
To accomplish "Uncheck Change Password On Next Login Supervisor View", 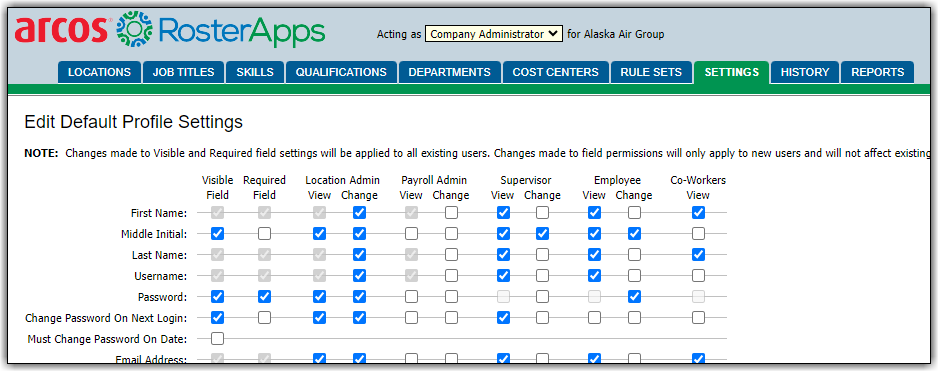I will click(x=504, y=317).
